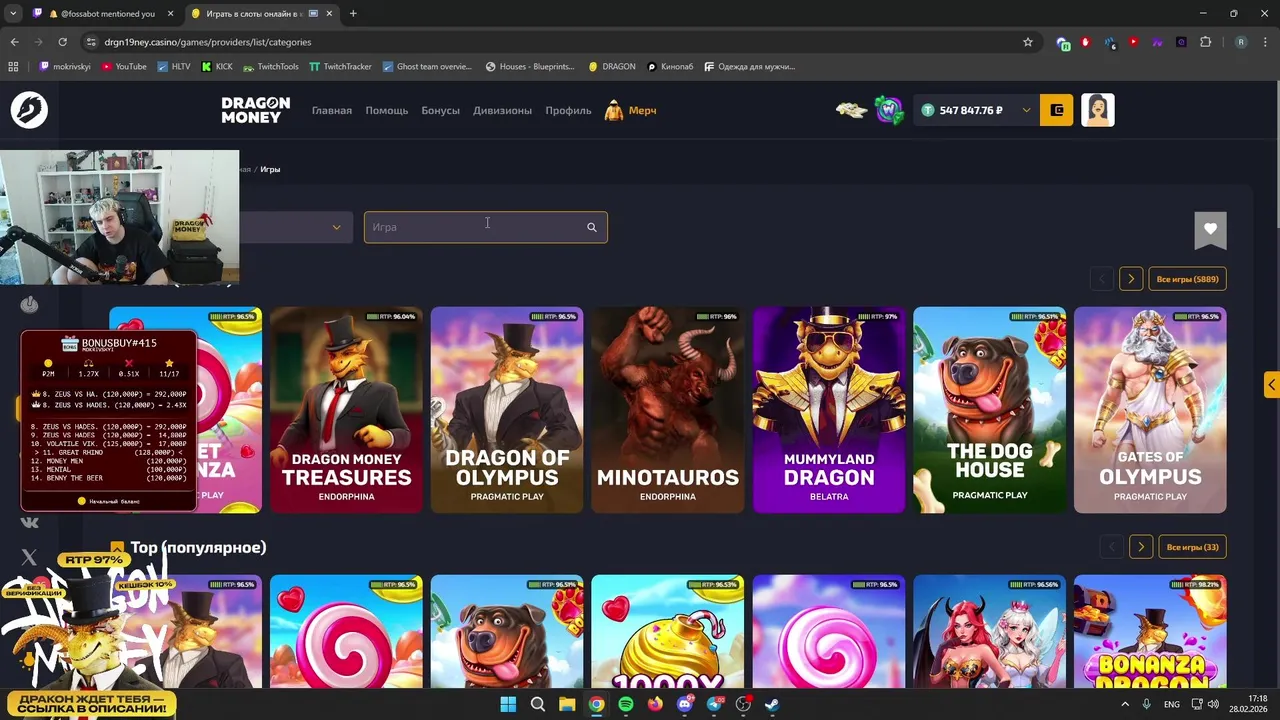The image size is (1280, 720).
Task: Reload the page in the browser
Action: coord(62,42)
